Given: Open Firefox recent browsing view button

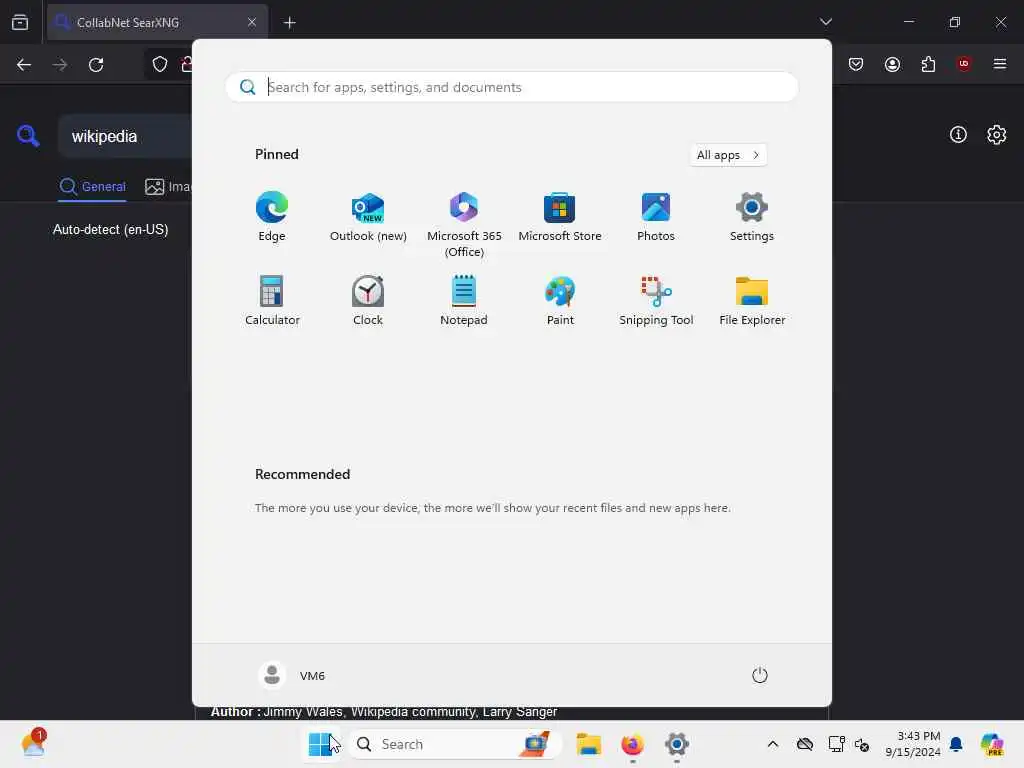Looking at the screenshot, I should tap(20, 22).
